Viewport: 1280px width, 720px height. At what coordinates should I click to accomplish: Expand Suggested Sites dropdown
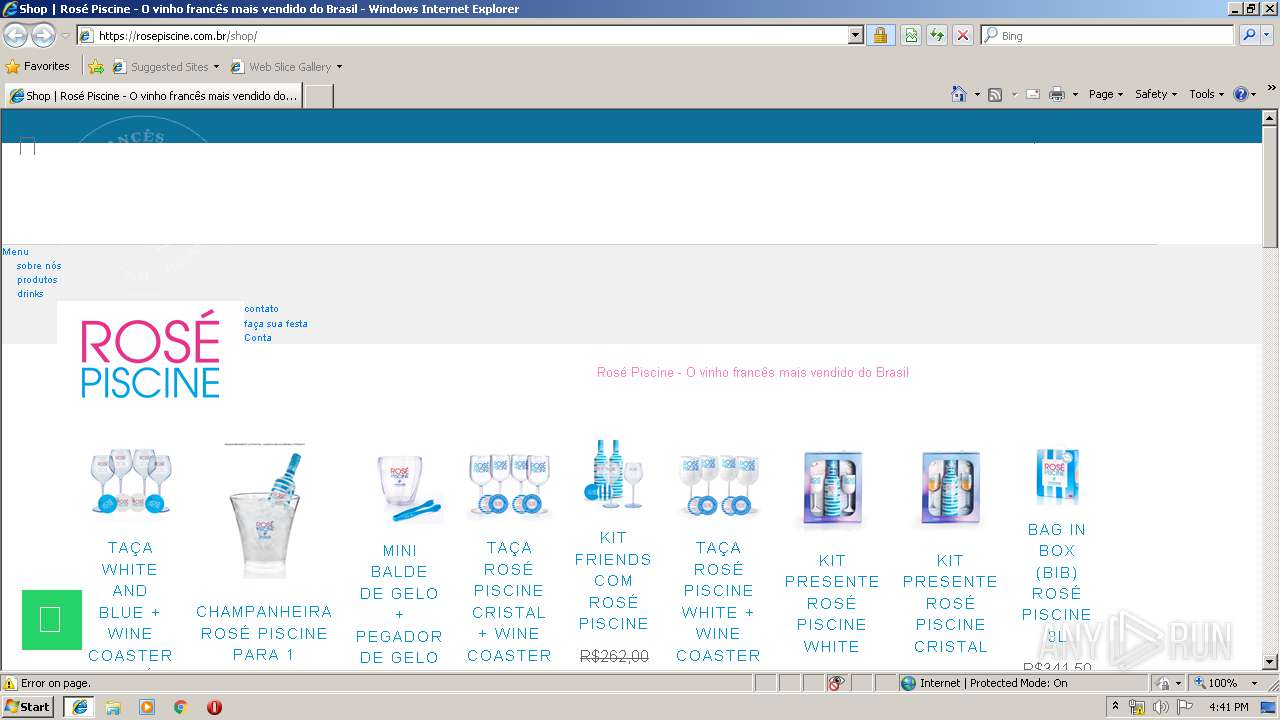(216, 67)
